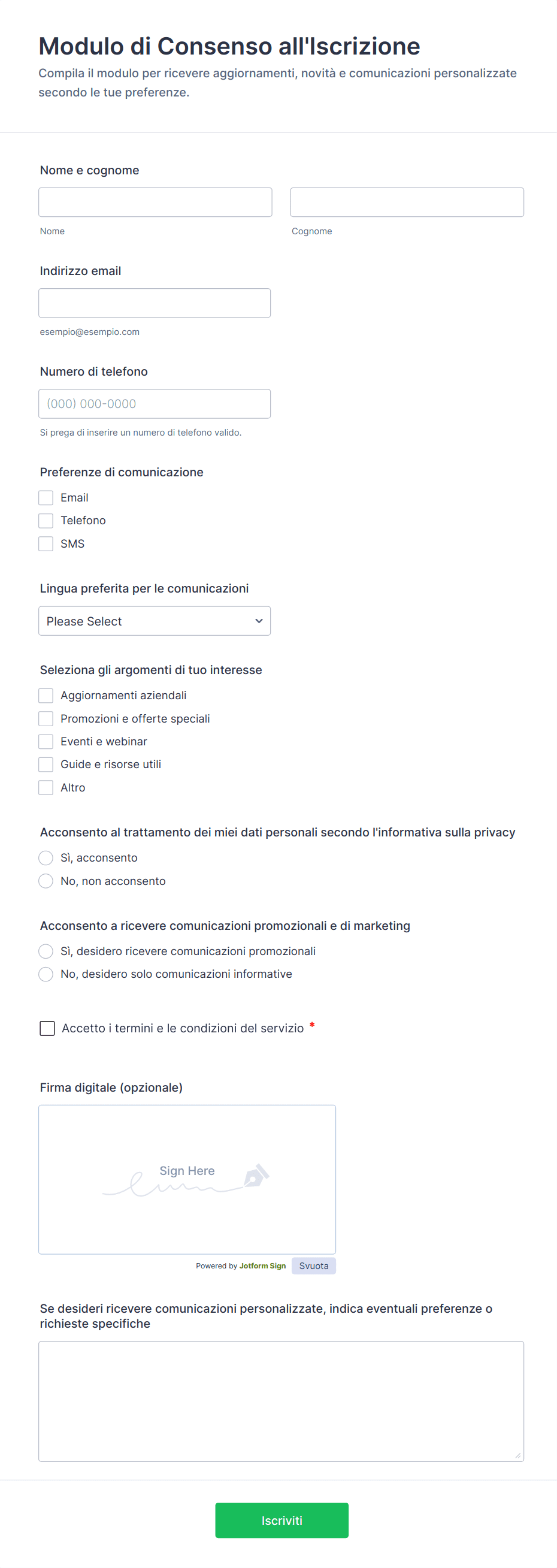The image size is (557, 1568).
Task: Tick the Telefono checkbox
Action: (x=46, y=521)
